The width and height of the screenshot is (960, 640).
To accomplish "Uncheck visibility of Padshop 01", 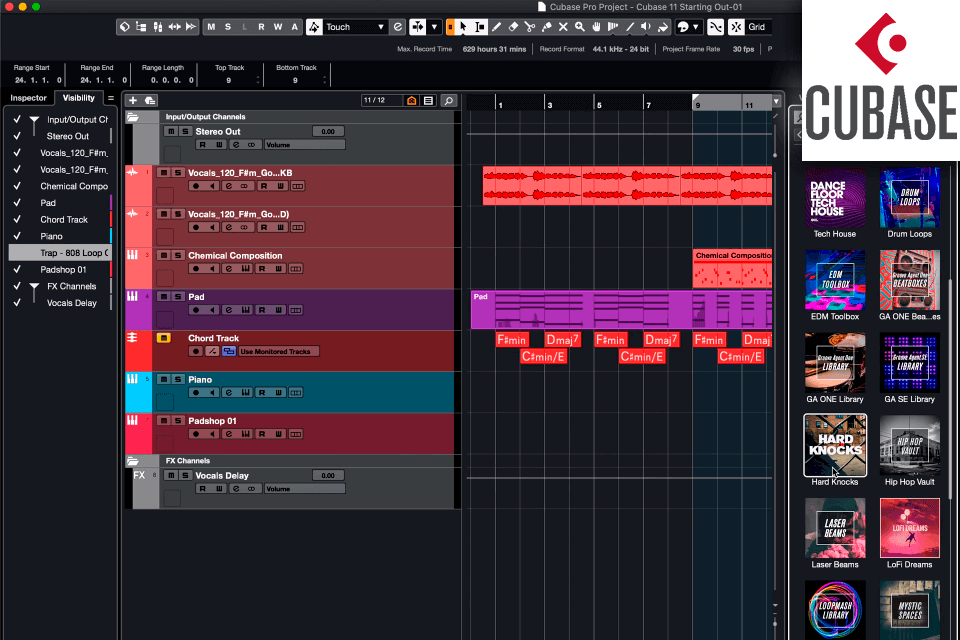I will pos(17,269).
